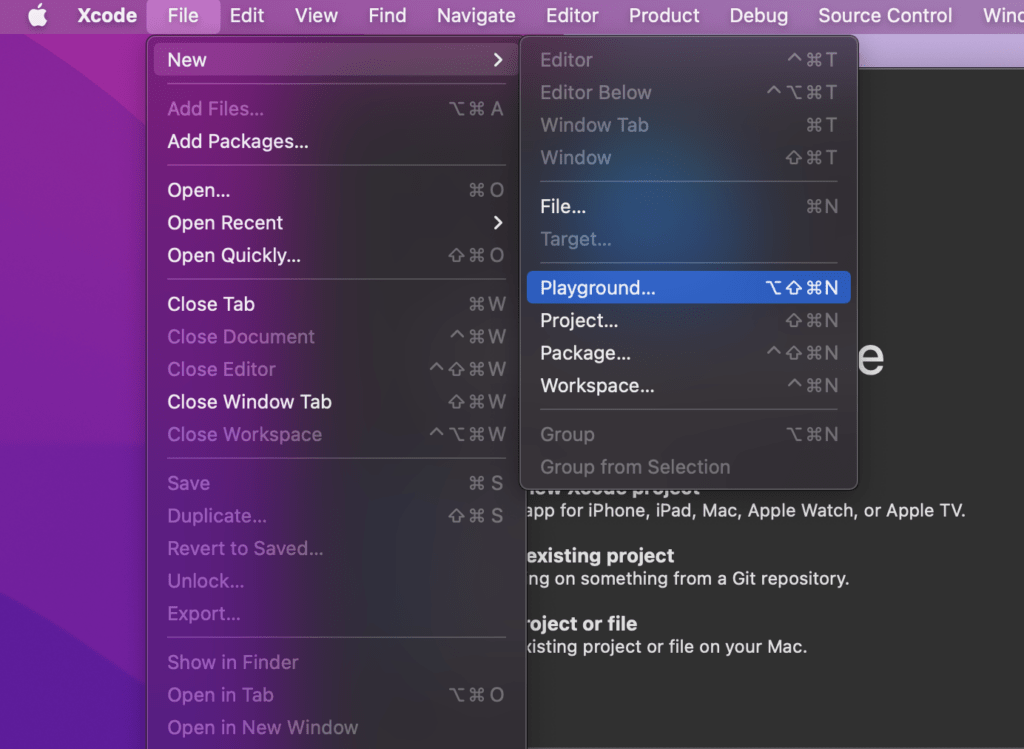
Task: Open the Apple menu
Action: 38,16
